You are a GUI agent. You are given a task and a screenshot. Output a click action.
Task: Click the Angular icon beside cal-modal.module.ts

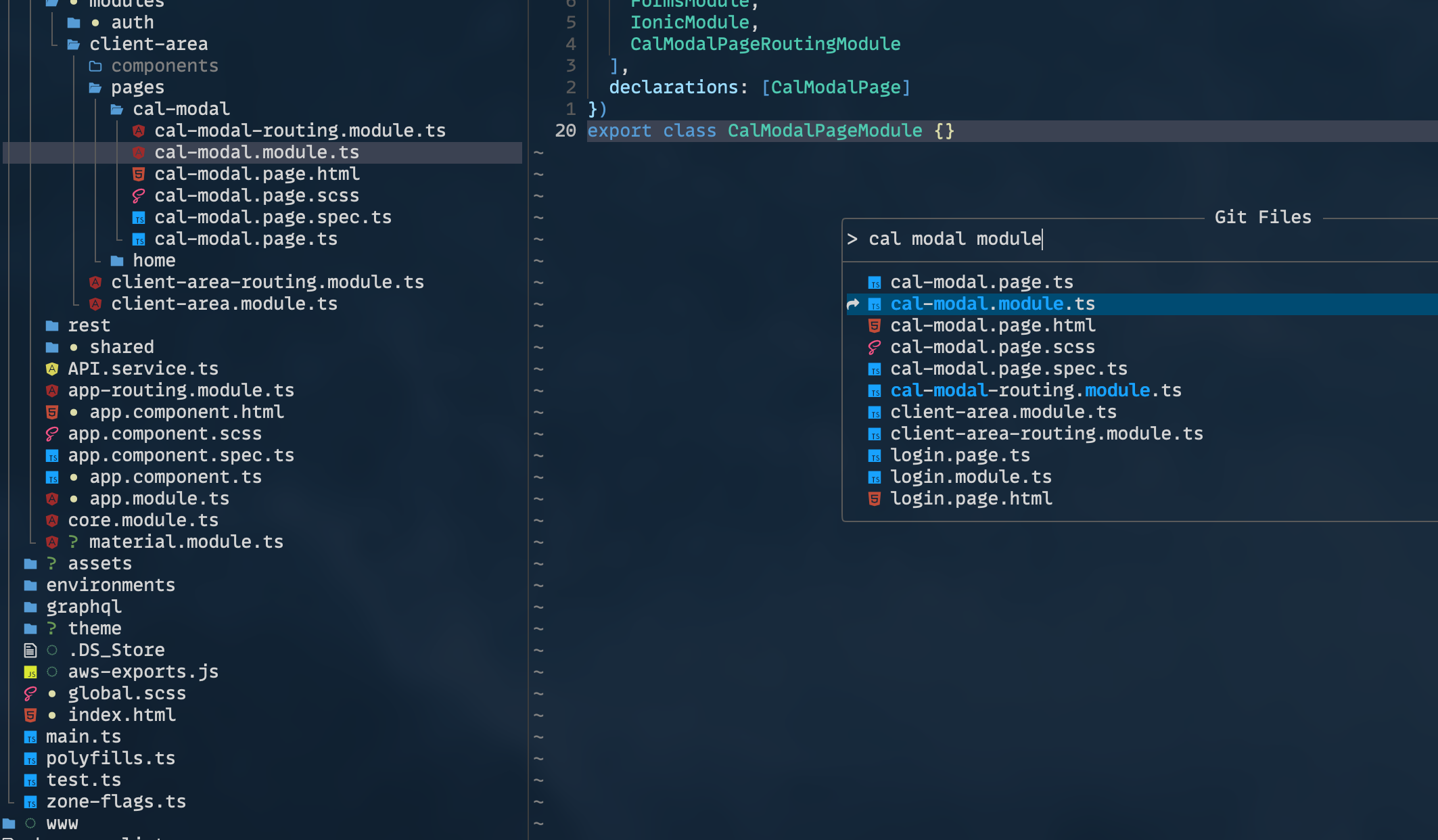[x=139, y=153]
